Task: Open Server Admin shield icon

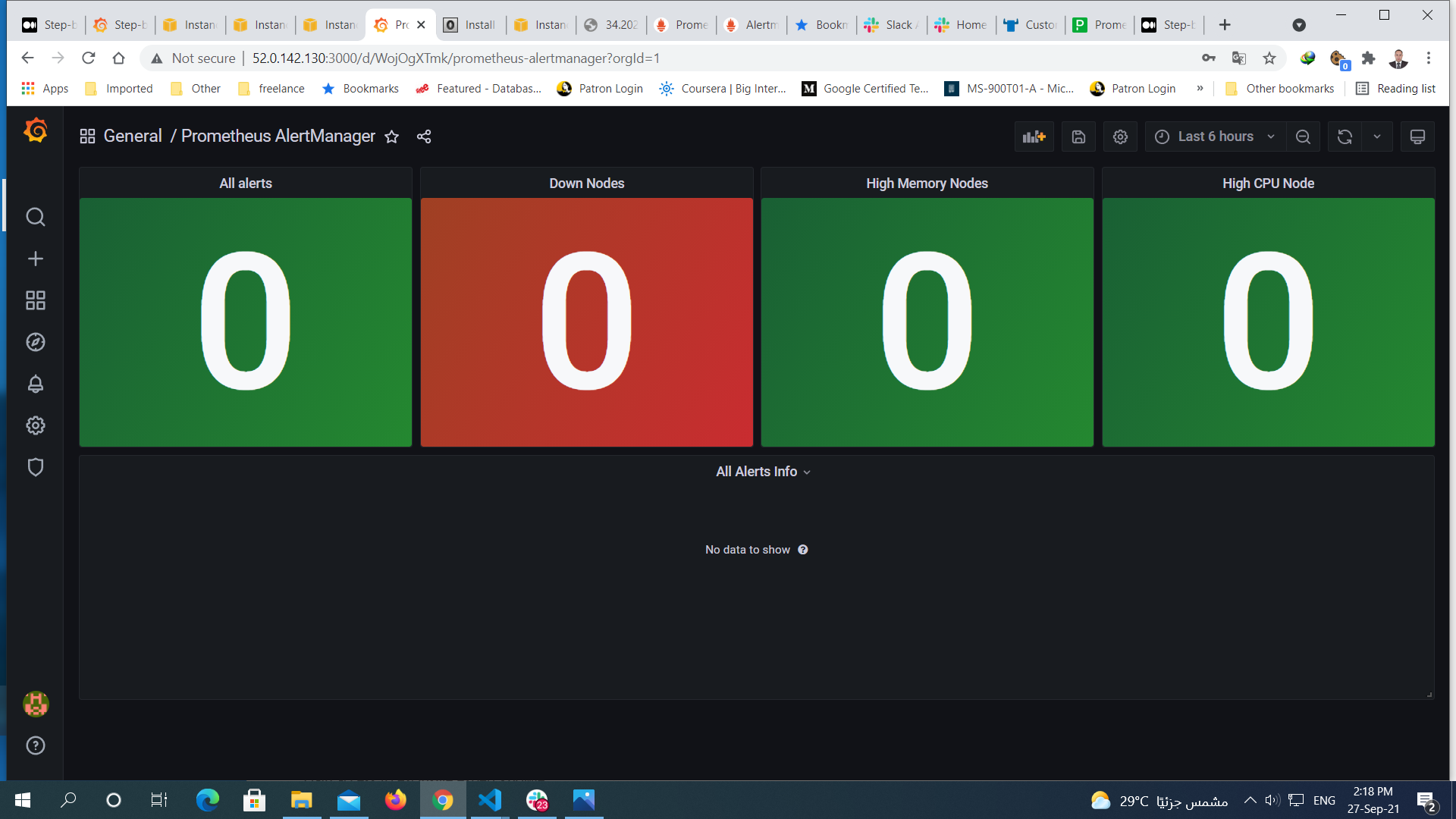Action: 35,467
